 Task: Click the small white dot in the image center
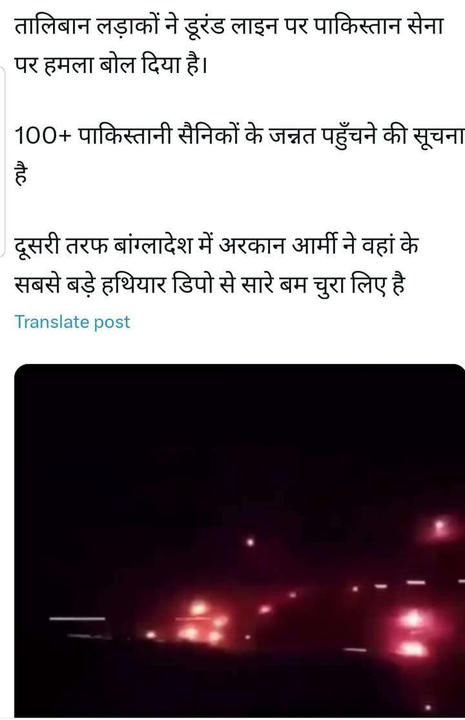coord(250,542)
